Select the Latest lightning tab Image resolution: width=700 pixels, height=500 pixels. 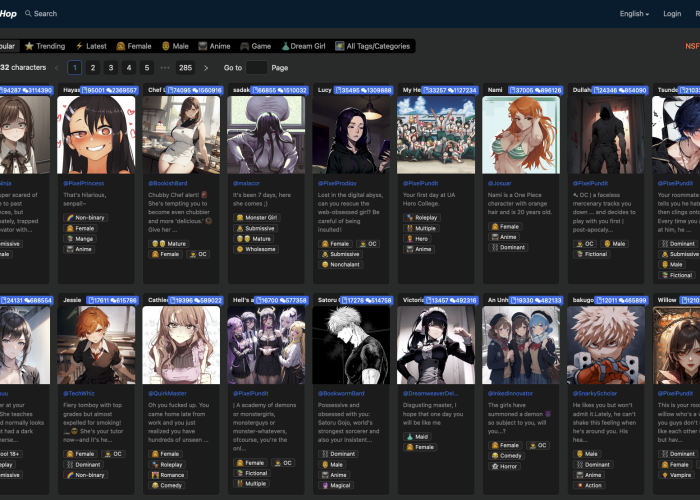(91, 46)
